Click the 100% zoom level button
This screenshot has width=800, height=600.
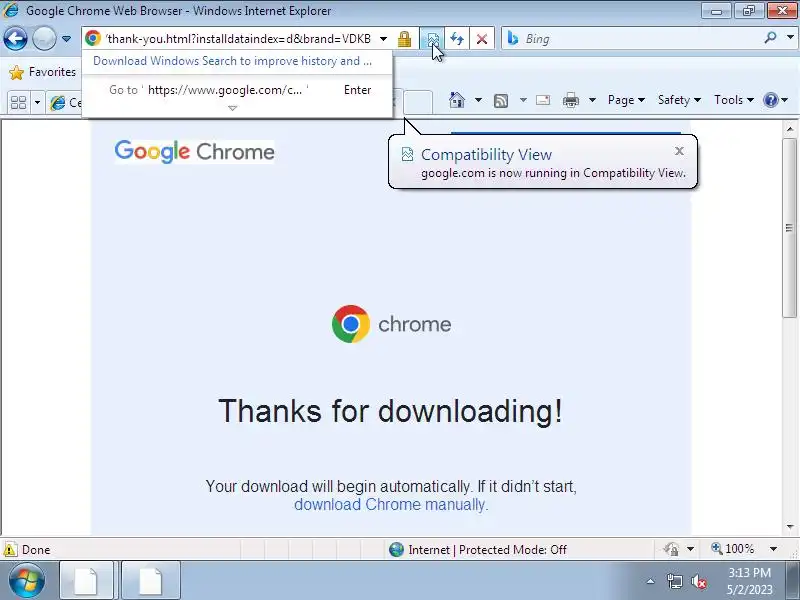(x=733, y=549)
